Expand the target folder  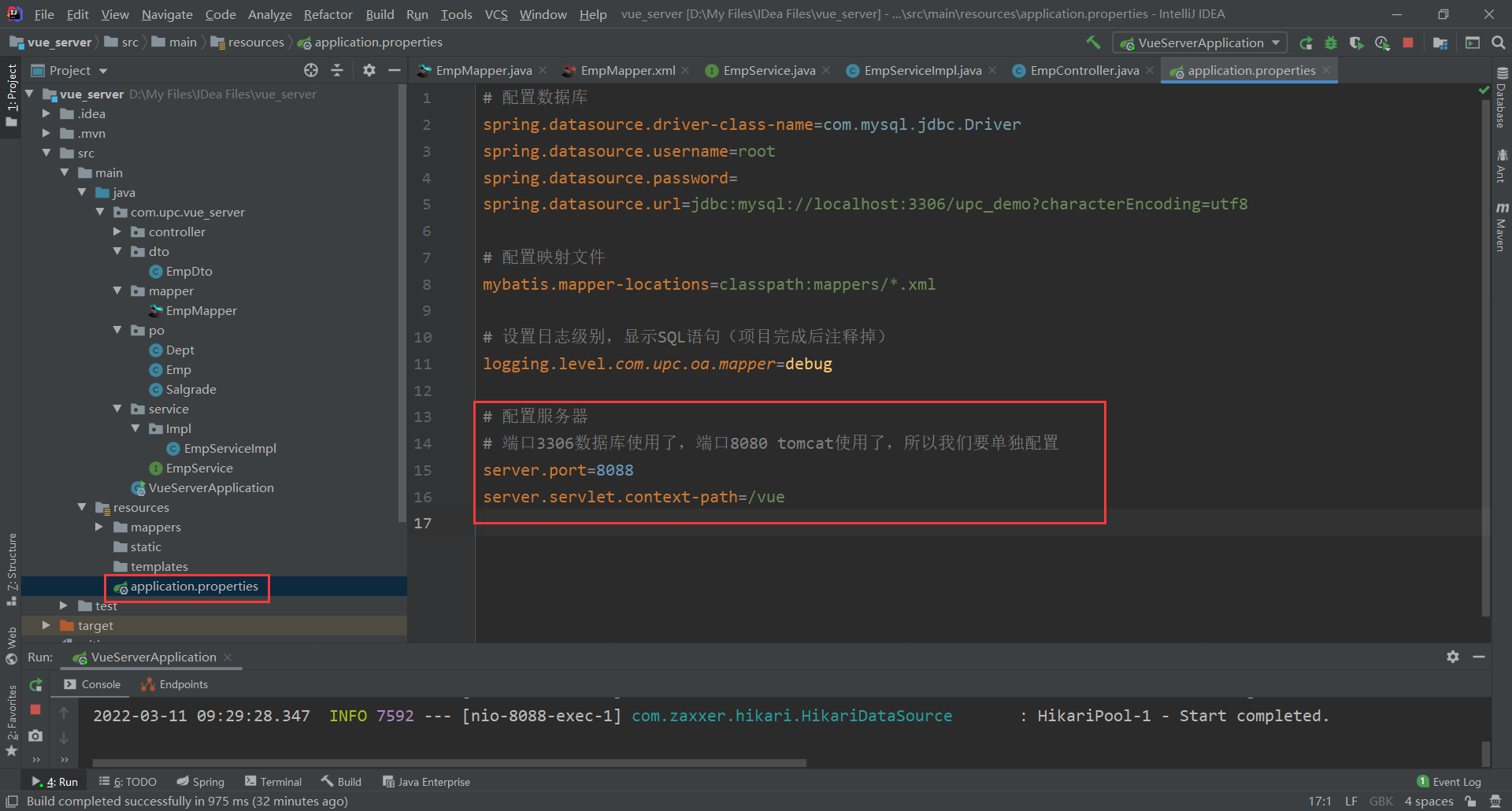click(46, 625)
